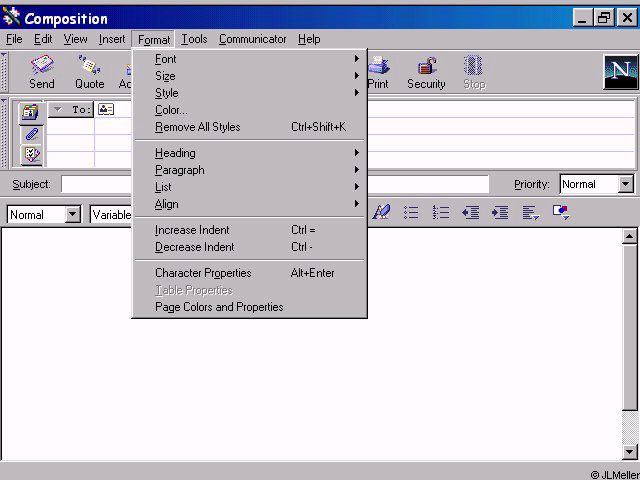The image size is (640, 480).
Task: Open the paragraph style Normal dropdown
Action: [x=73, y=214]
